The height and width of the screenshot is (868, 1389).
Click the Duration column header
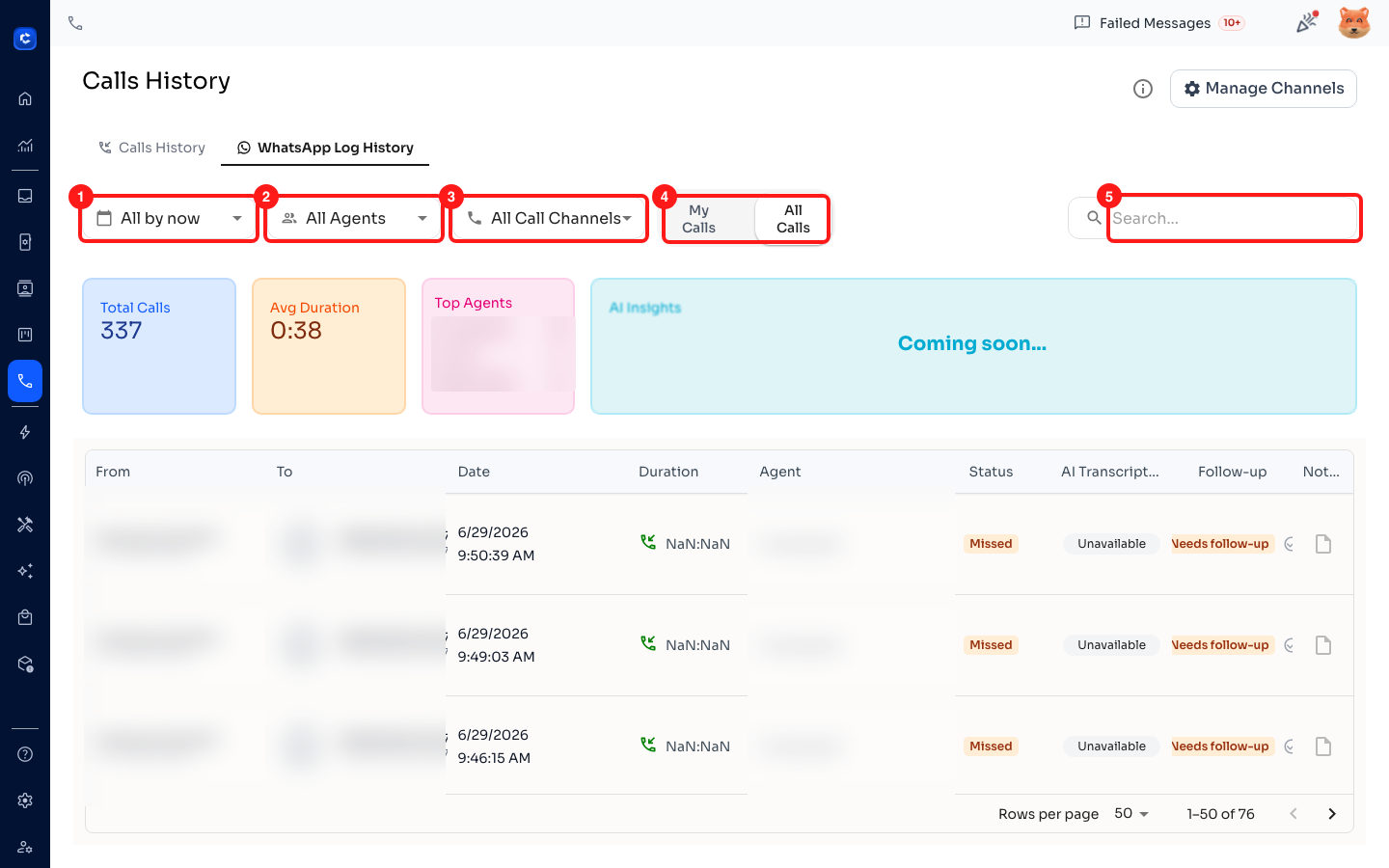(x=668, y=472)
